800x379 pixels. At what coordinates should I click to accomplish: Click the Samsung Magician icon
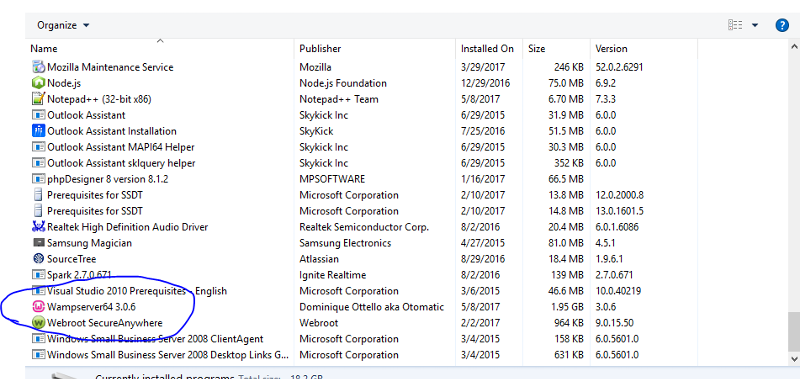(x=38, y=243)
